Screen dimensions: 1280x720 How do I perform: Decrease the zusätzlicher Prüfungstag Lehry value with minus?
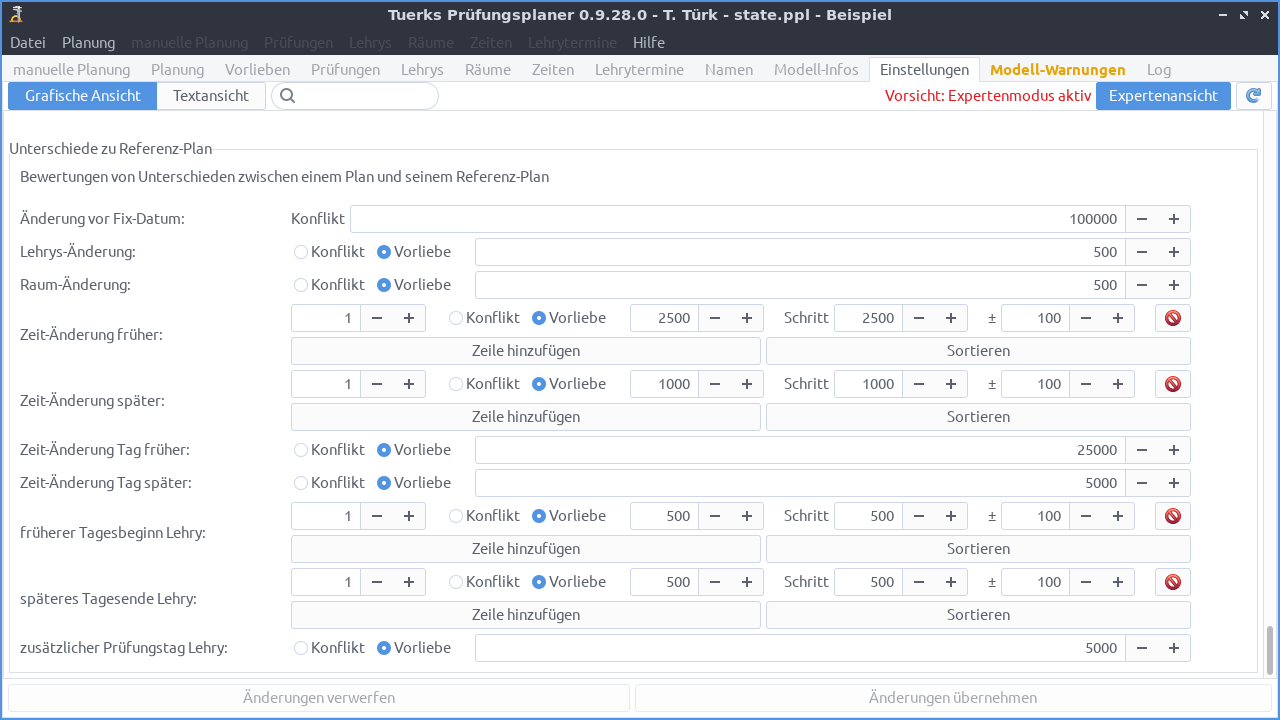(1142, 648)
